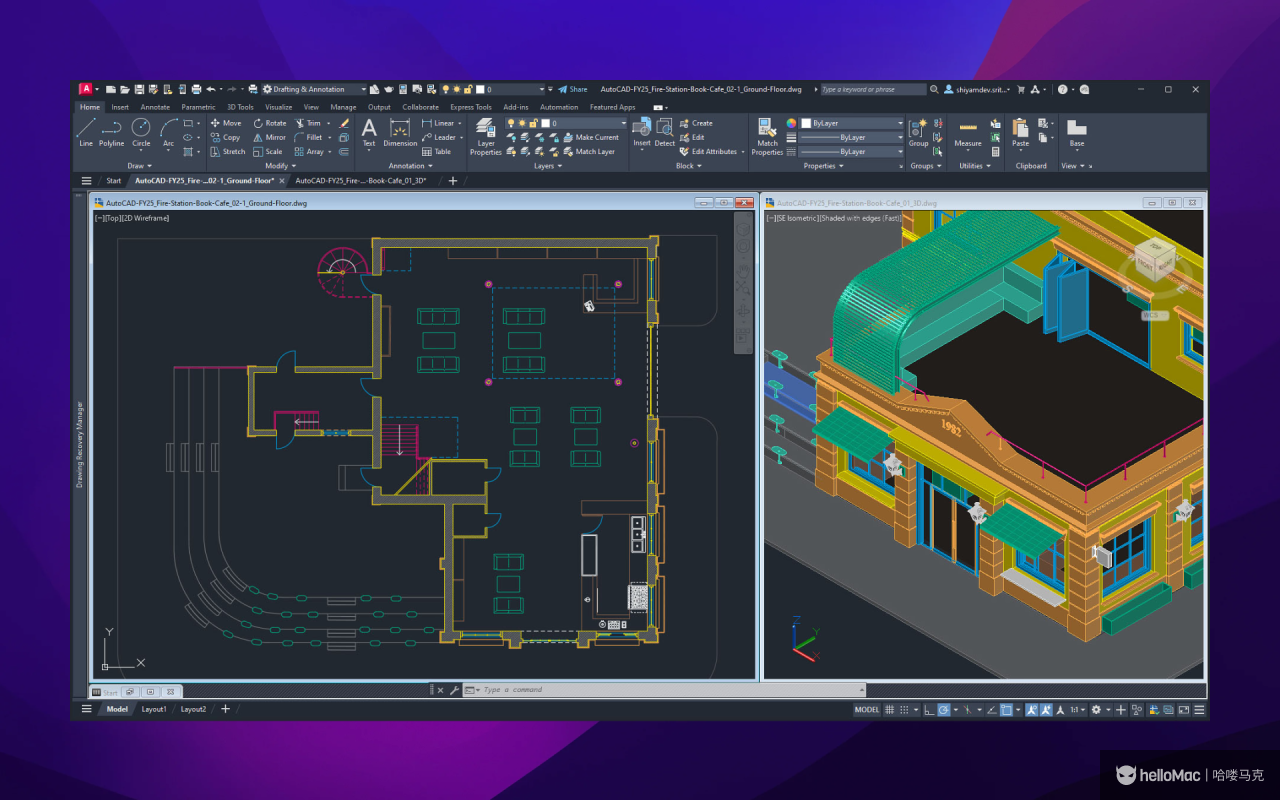Activate the Array tool
The image size is (1280, 800).
tap(310, 152)
